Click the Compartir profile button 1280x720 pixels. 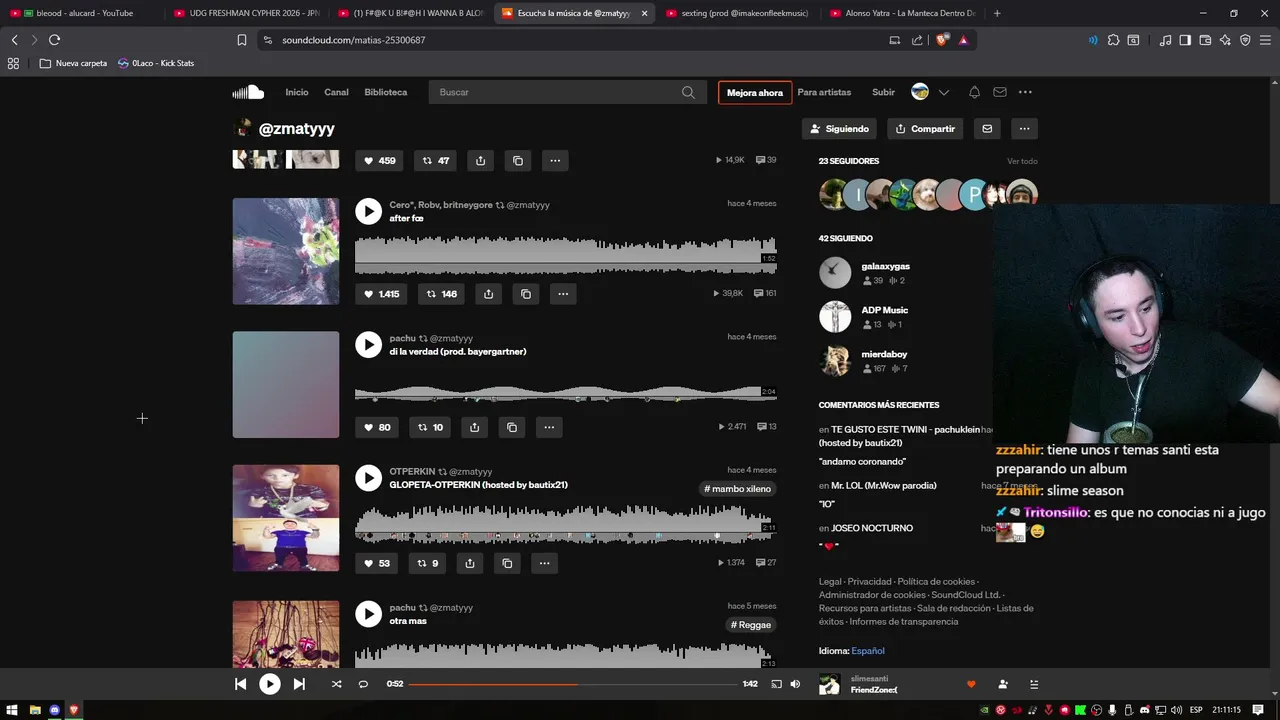click(925, 129)
